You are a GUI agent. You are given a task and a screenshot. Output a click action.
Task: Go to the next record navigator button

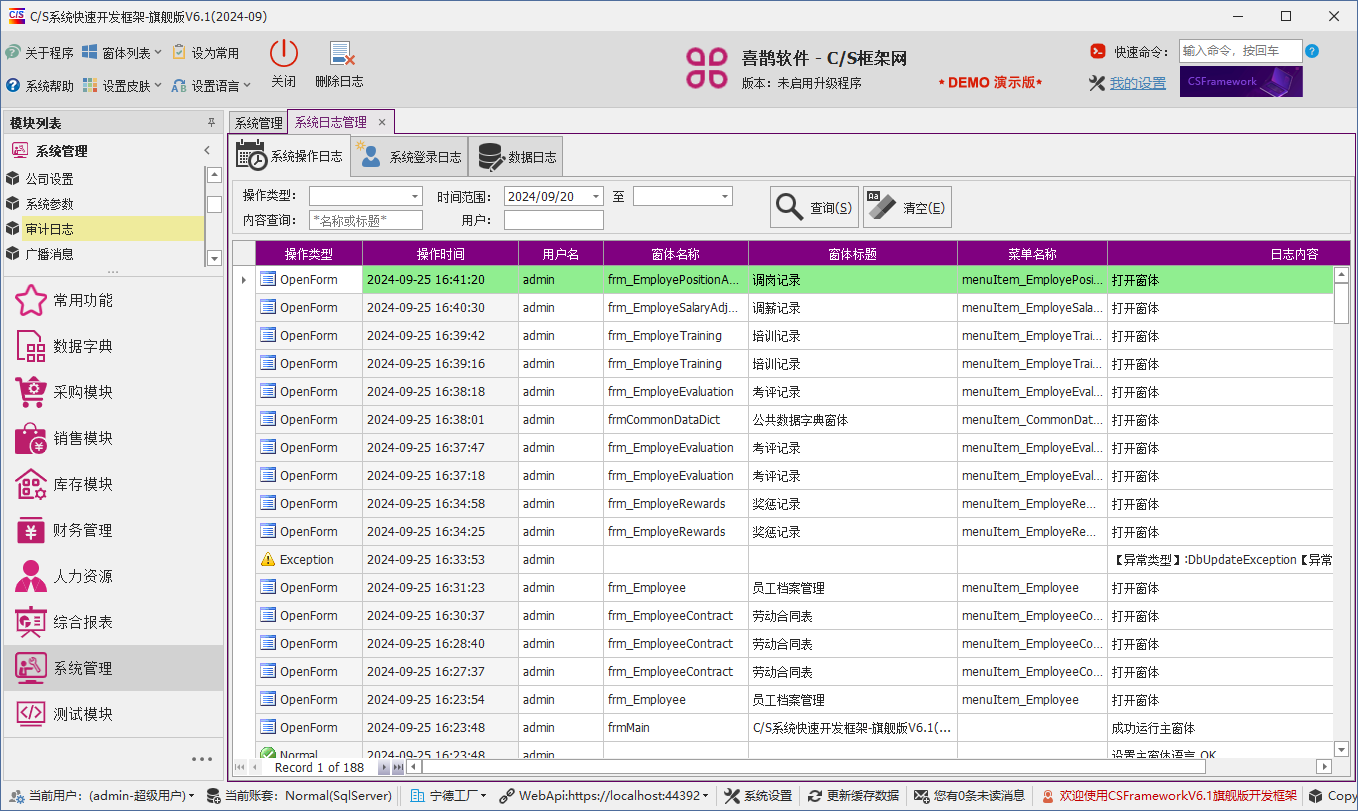point(384,767)
